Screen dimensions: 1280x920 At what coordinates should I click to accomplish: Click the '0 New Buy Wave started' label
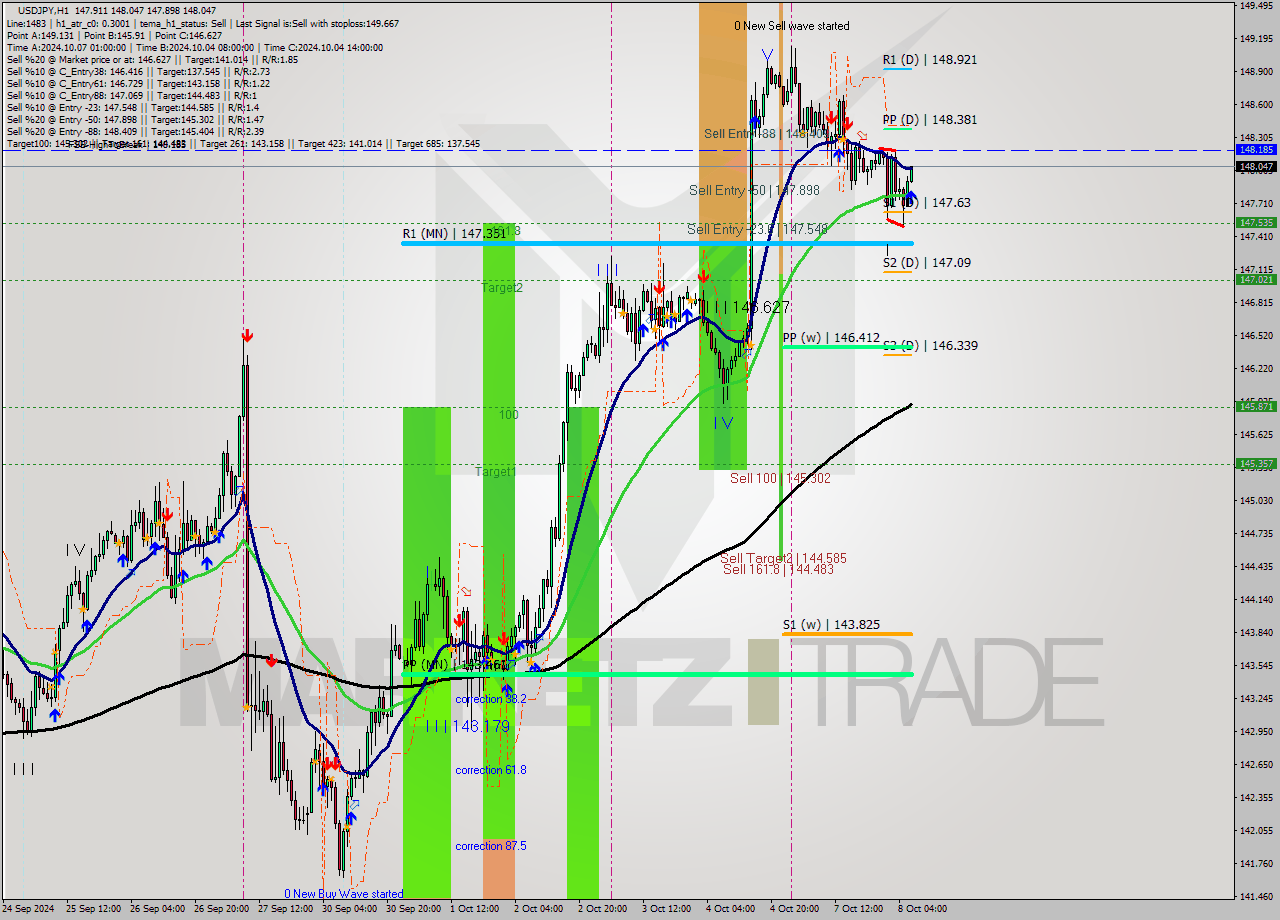[x=344, y=894]
